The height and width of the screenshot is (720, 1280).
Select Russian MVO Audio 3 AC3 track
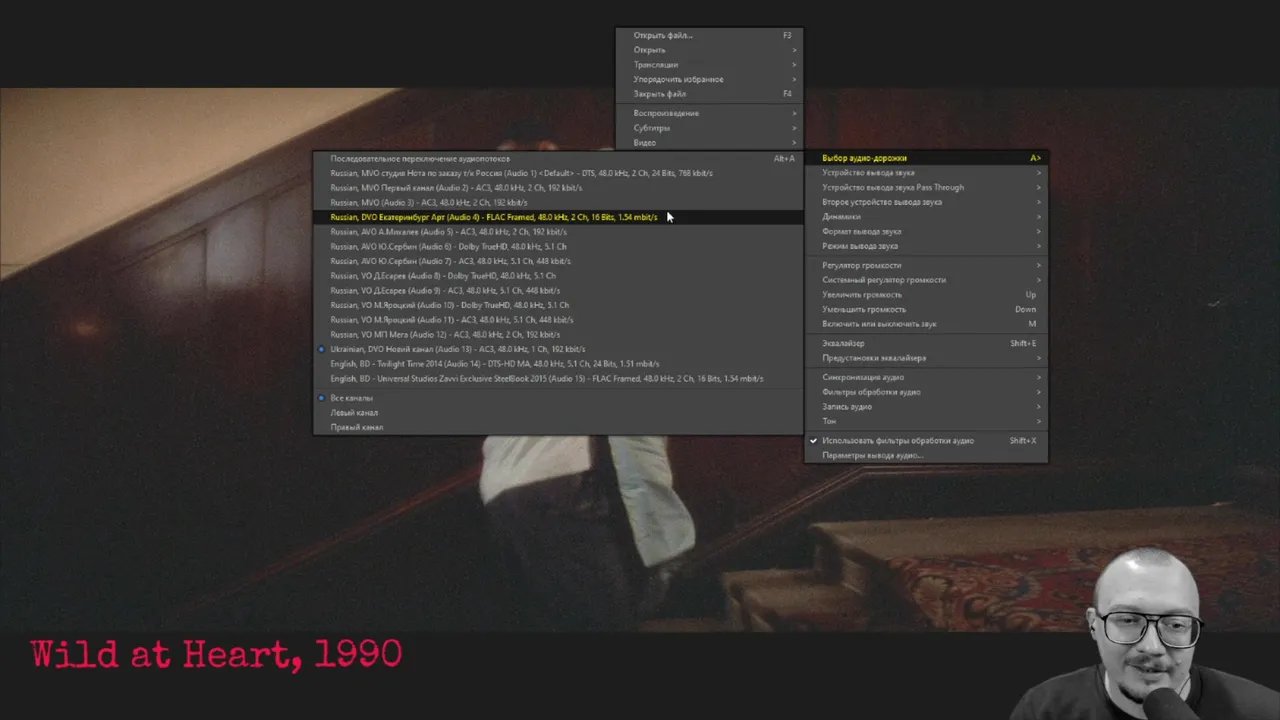coord(558,202)
